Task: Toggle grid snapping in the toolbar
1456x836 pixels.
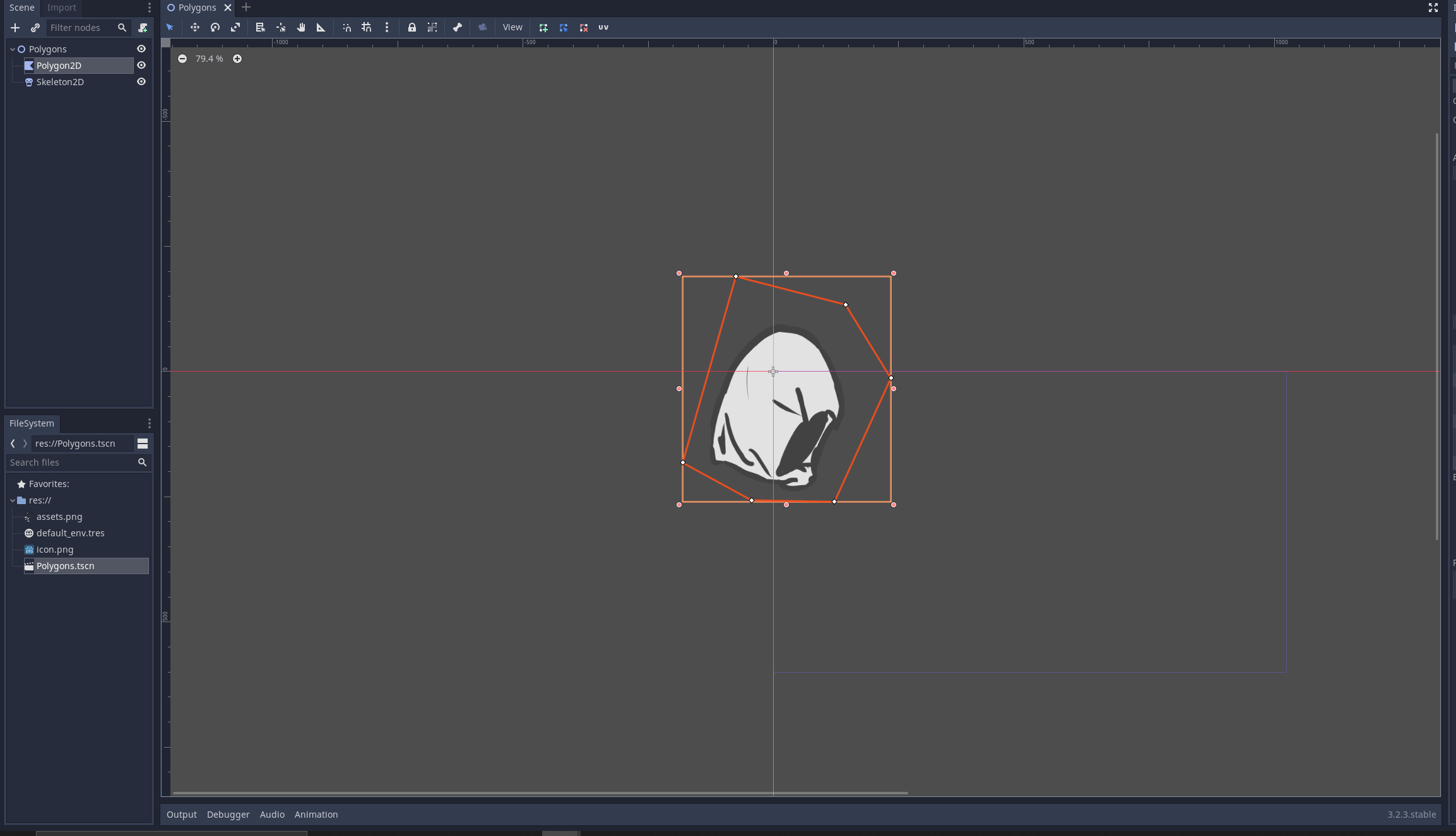Action: 366,27
